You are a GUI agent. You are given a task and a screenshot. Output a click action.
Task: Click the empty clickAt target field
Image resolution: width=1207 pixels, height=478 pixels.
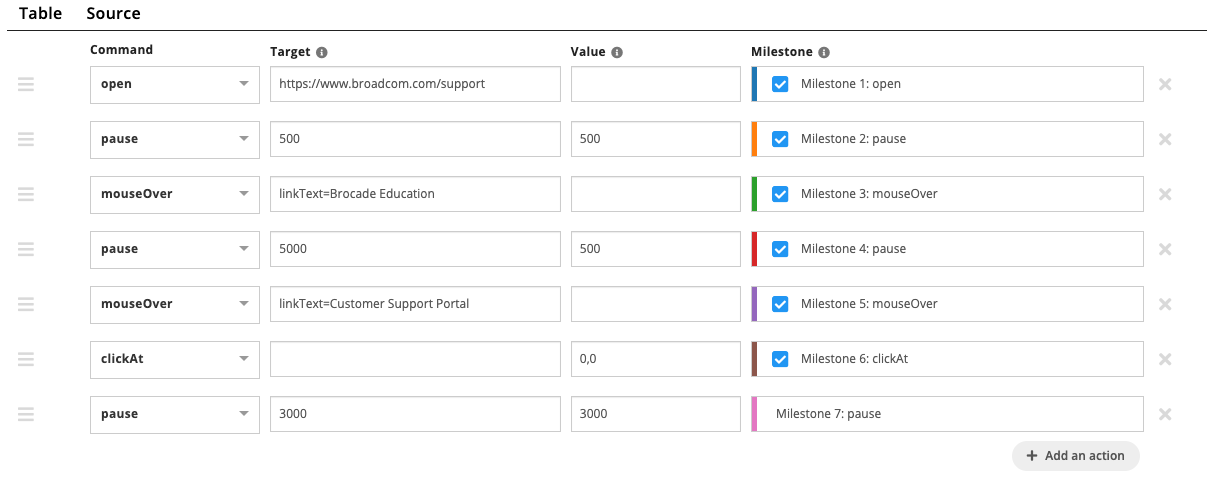click(415, 359)
